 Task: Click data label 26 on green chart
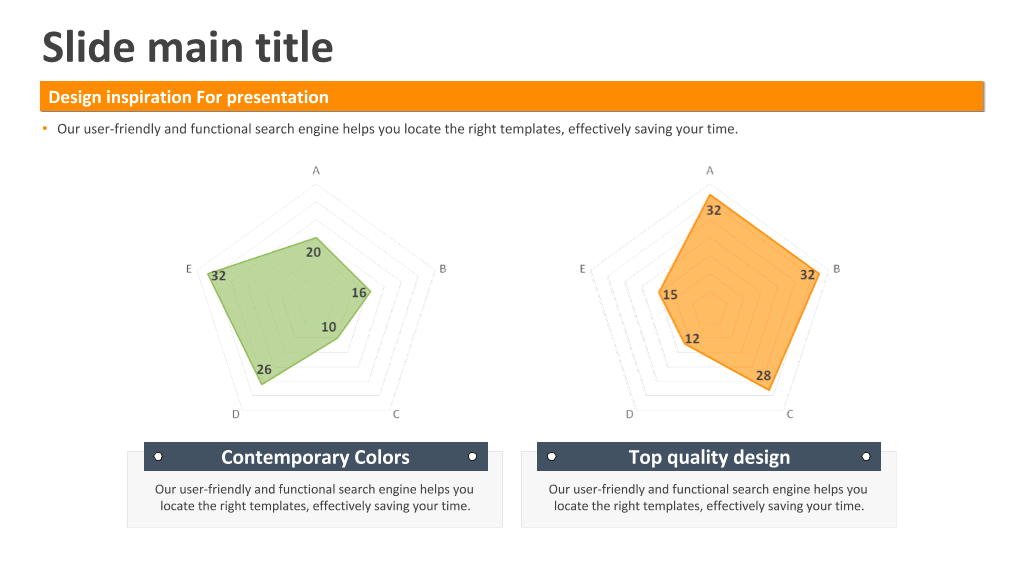[264, 370]
